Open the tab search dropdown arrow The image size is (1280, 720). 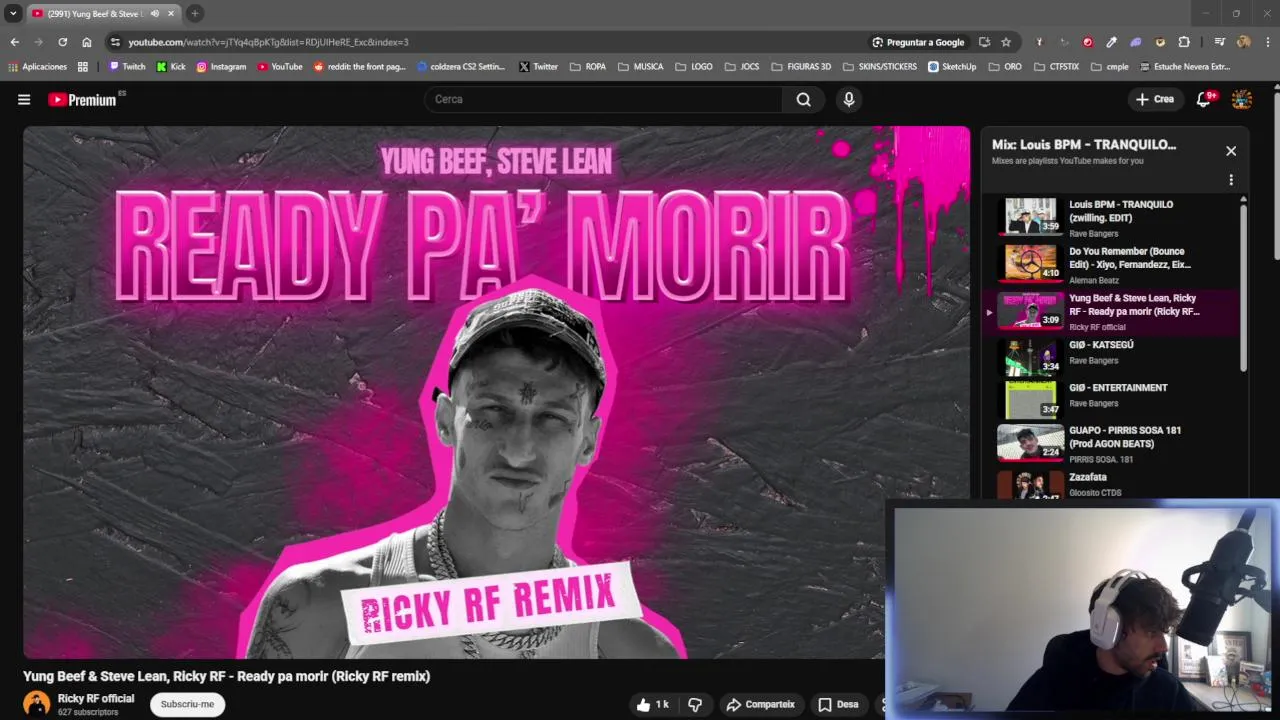click(13, 14)
